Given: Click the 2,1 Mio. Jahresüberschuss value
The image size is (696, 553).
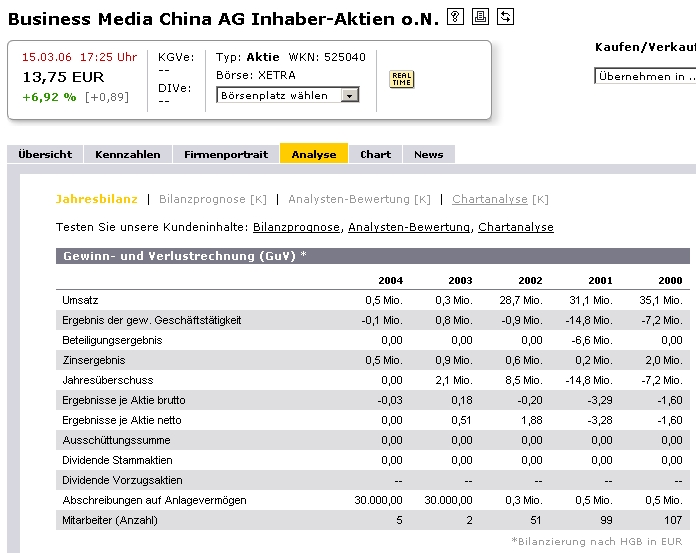Looking at the screenshot, I should [454, 380].
